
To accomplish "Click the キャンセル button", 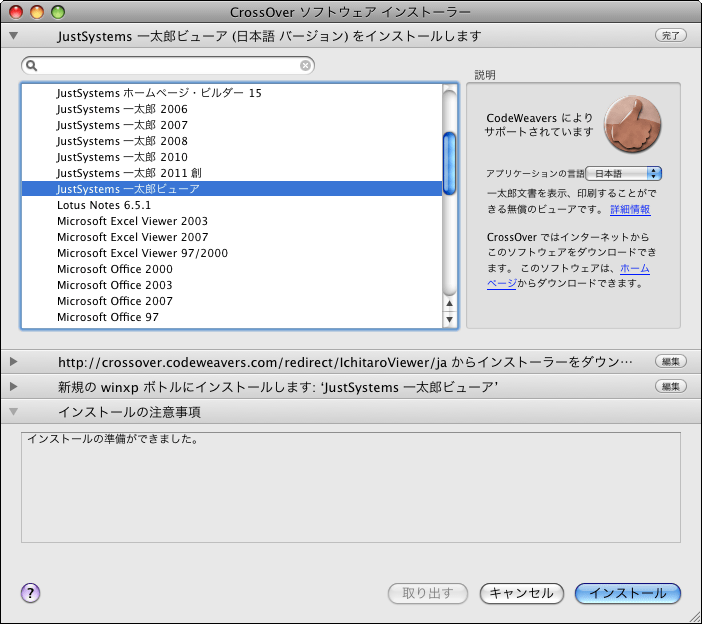I will coord(522,594).
